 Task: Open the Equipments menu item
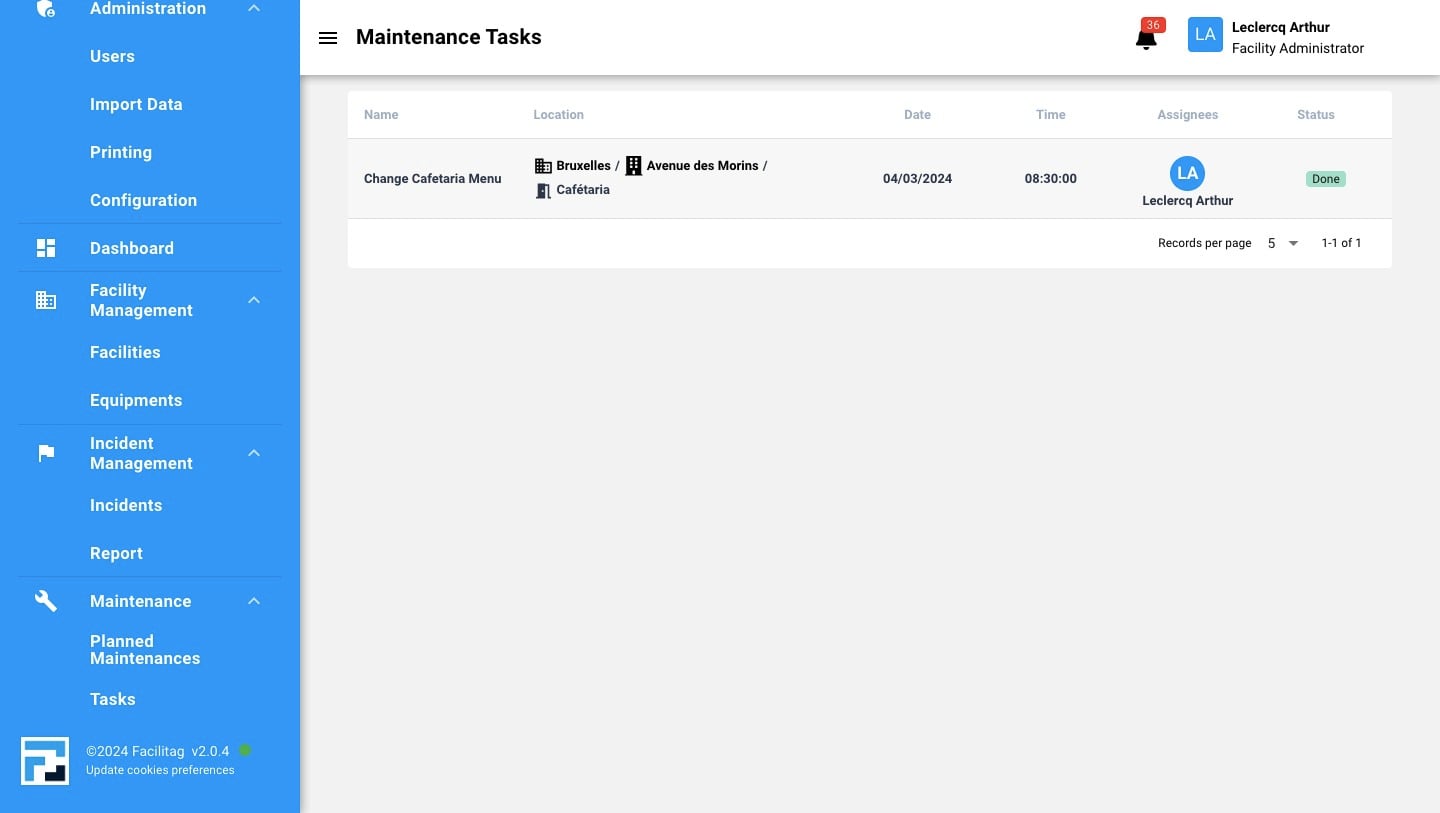[x=136, y=400]
